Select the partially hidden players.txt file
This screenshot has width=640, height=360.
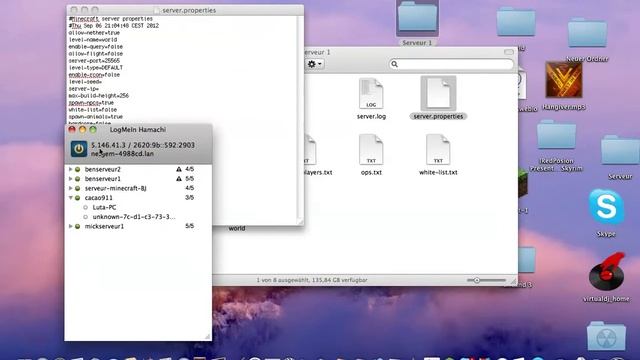(311, 150)
